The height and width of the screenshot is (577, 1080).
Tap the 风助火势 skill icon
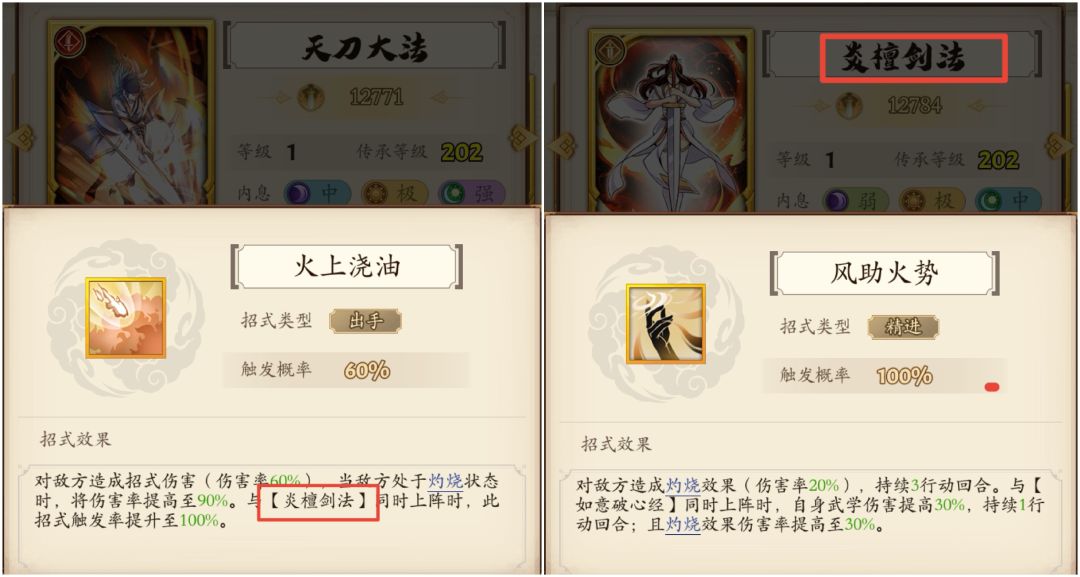[x=666, y=323]
